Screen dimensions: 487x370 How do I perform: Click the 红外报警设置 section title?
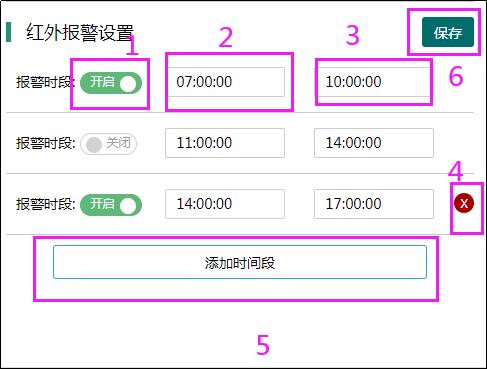click(x=80, y=33)
